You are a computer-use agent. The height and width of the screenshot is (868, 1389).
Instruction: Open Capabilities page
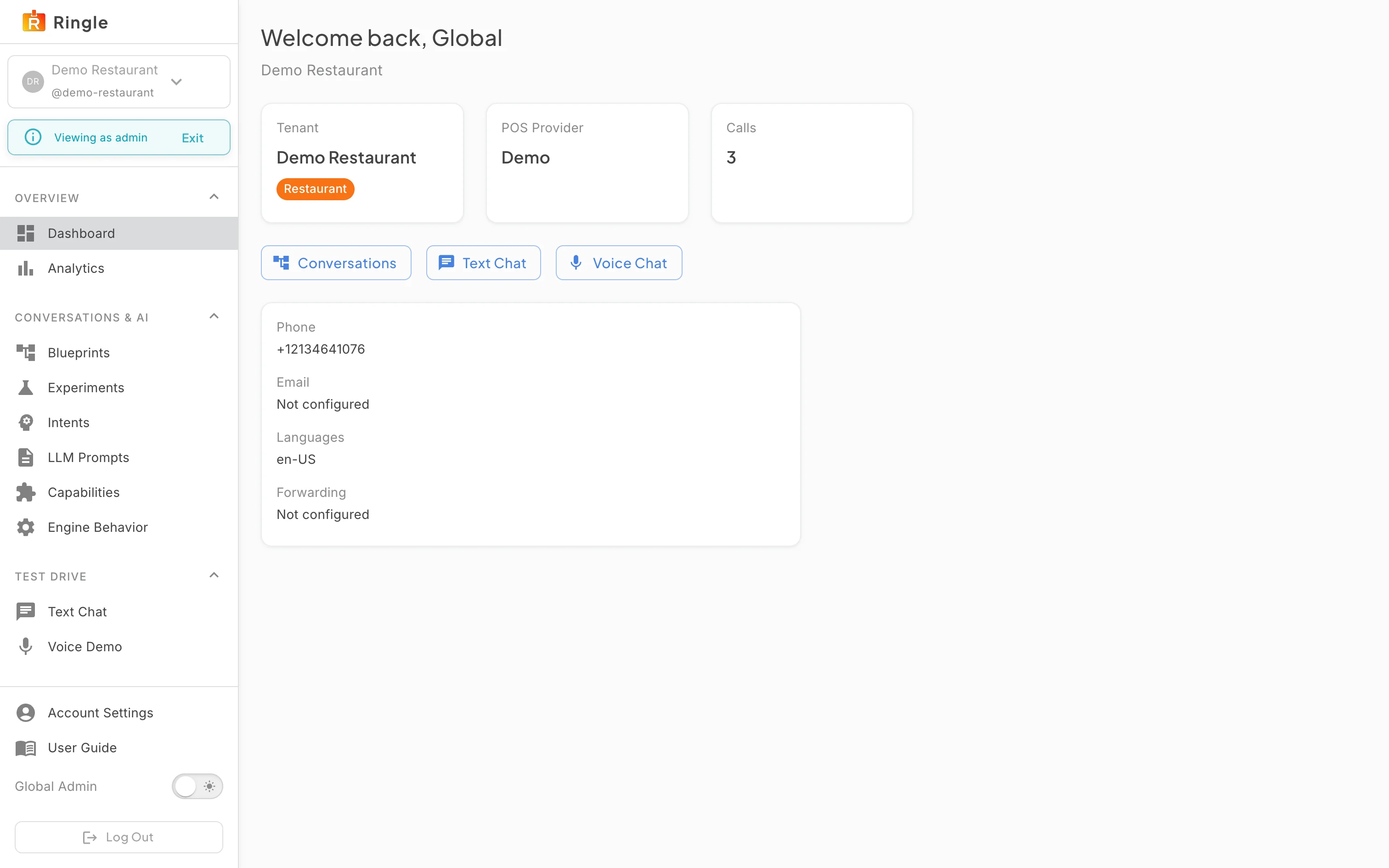pyautogui.click(x=119, y=492)
